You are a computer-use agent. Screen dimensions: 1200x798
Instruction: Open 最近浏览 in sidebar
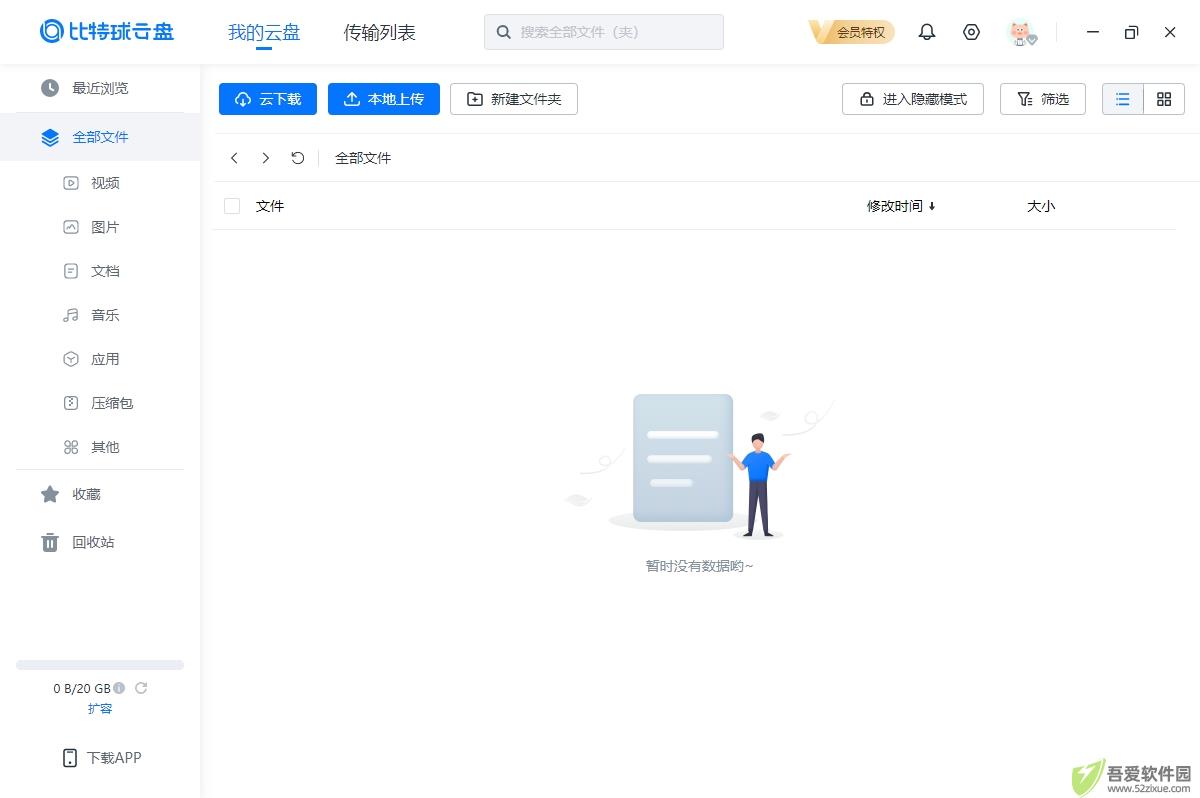point(100,88)
